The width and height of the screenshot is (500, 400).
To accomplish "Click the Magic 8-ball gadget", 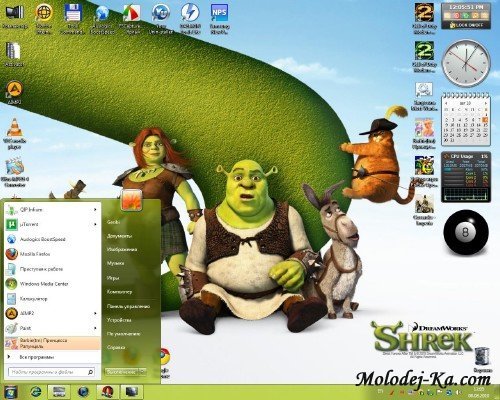I will (466, 232).
